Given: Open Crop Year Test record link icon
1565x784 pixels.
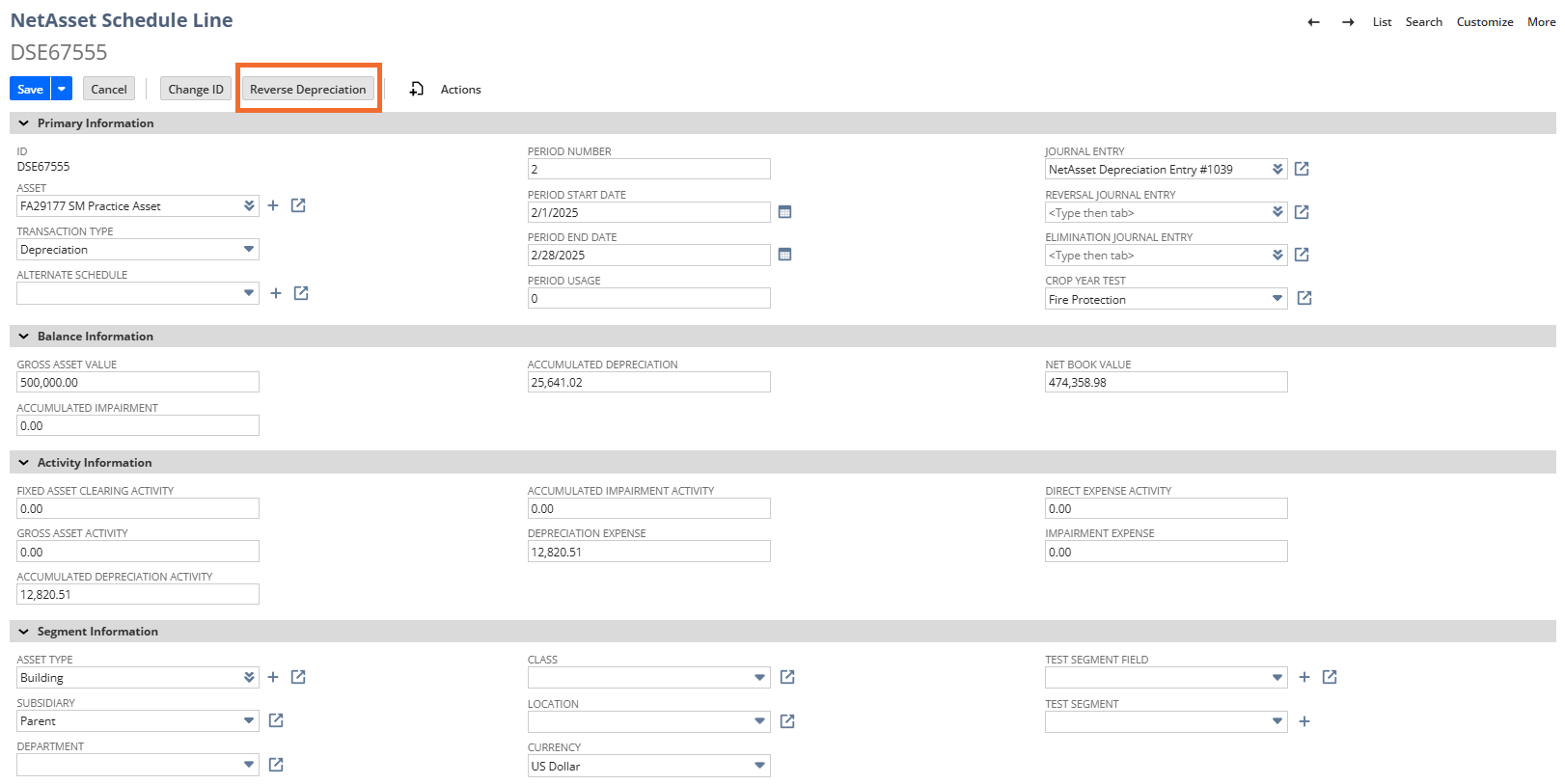Looking at the screenshot, I should 1304,299.
